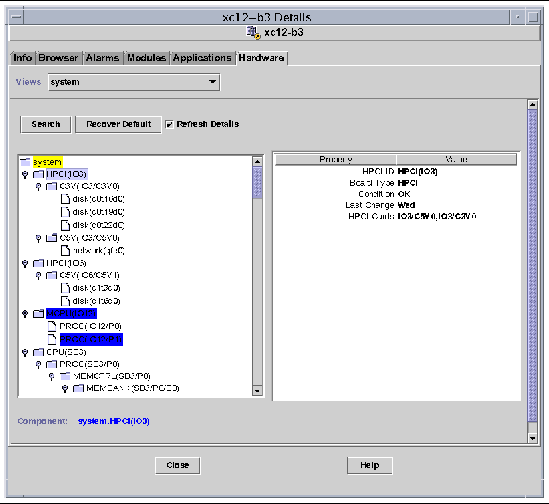Click document icon for PROC P0 under MCPU
The height and width of the screenshot is (504, 549).
52,326
